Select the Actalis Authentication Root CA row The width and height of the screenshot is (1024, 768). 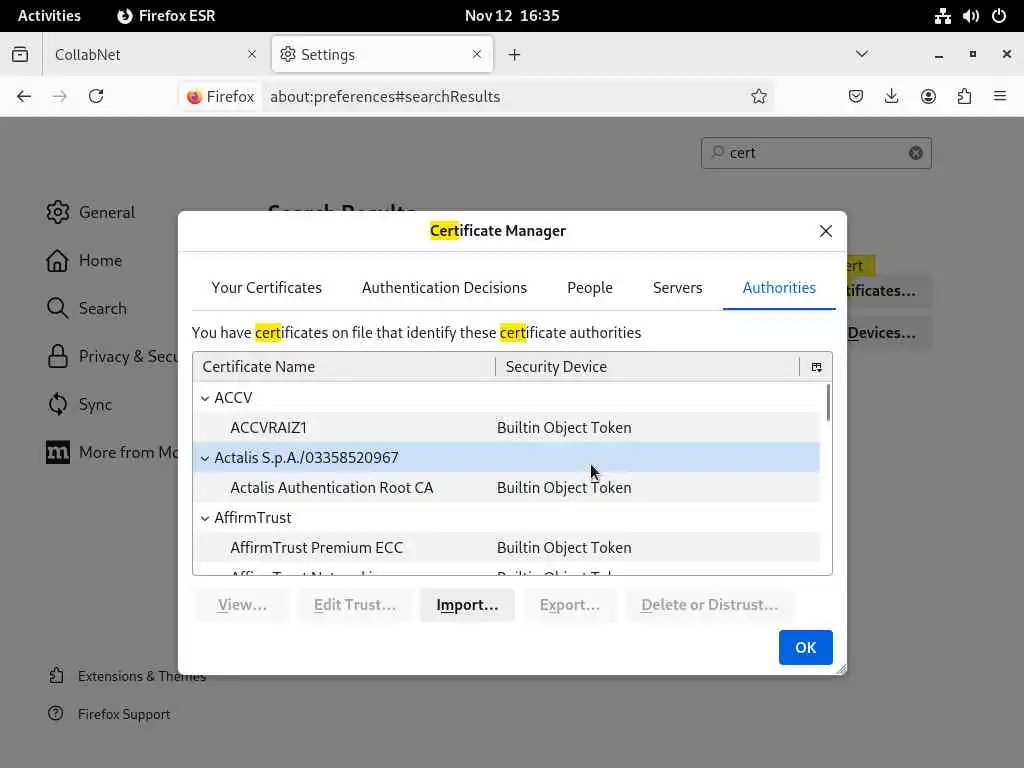(506, 488)
